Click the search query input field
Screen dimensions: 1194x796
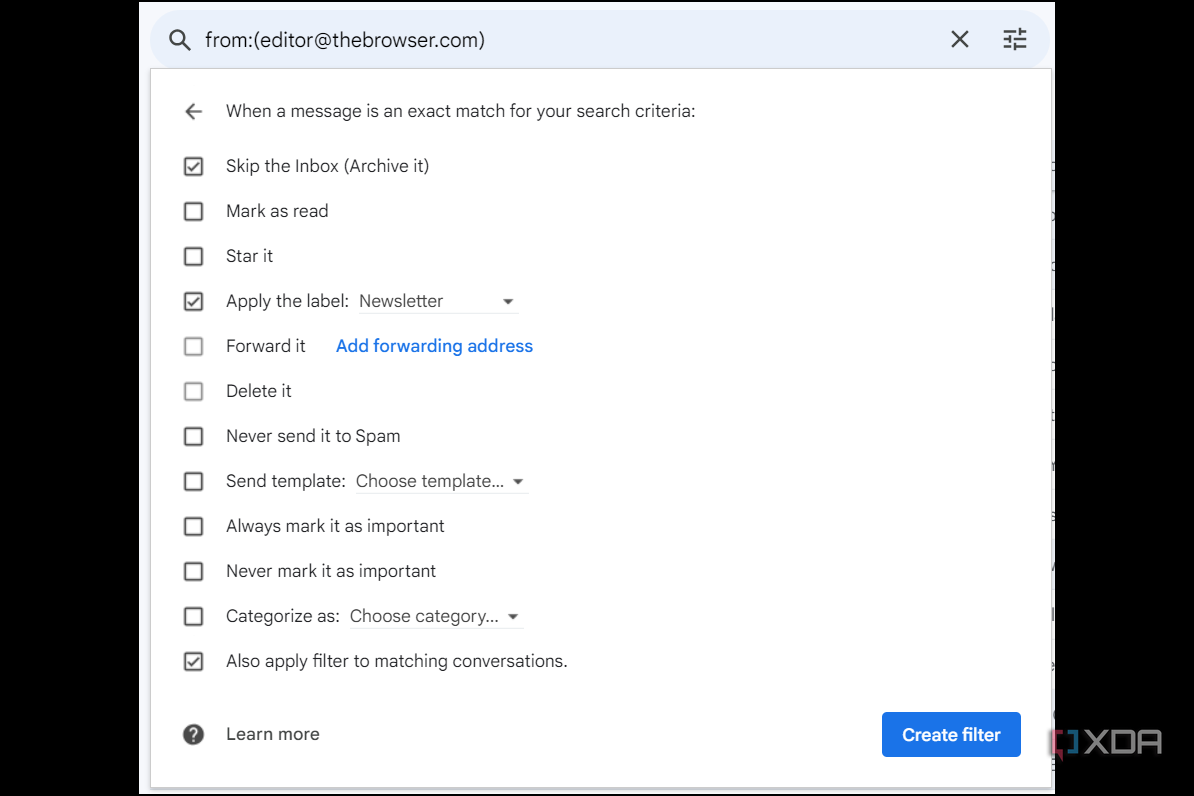563,40
